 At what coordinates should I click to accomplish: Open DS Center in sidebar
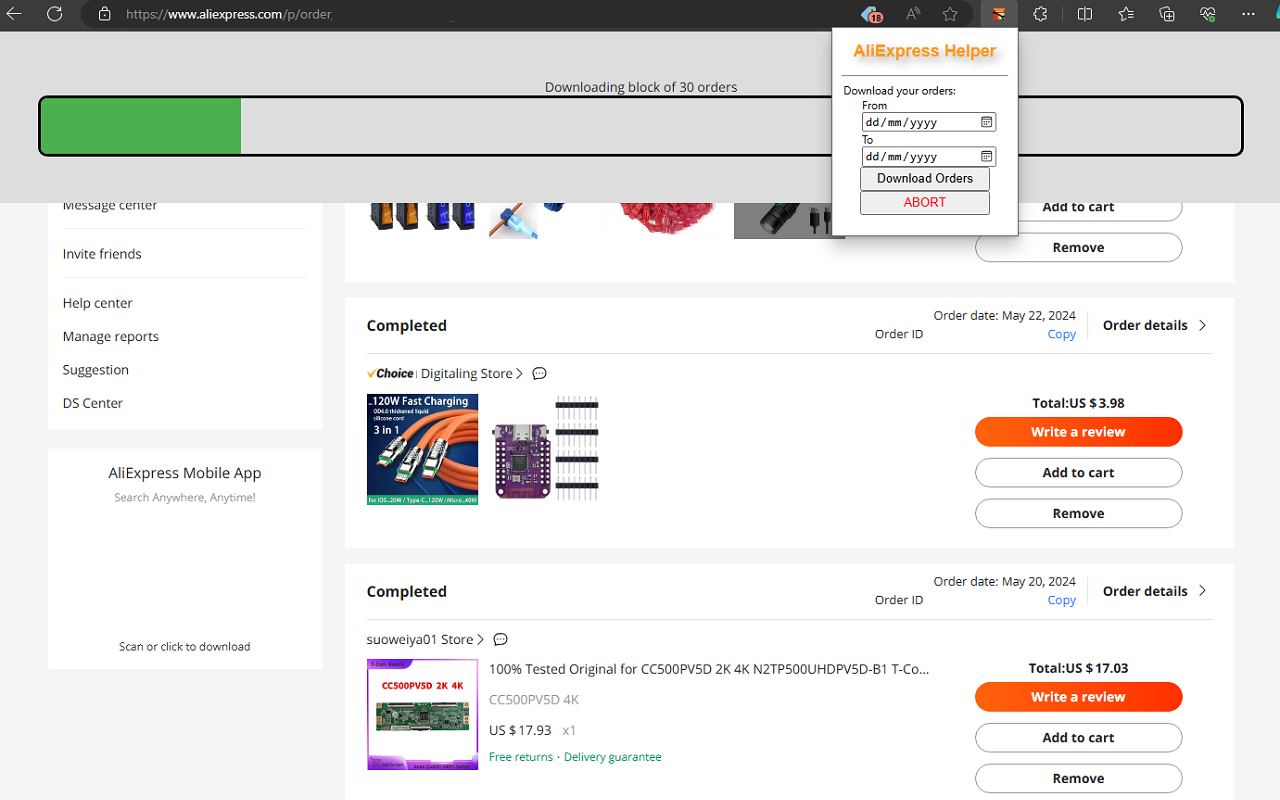click(92, 404)
